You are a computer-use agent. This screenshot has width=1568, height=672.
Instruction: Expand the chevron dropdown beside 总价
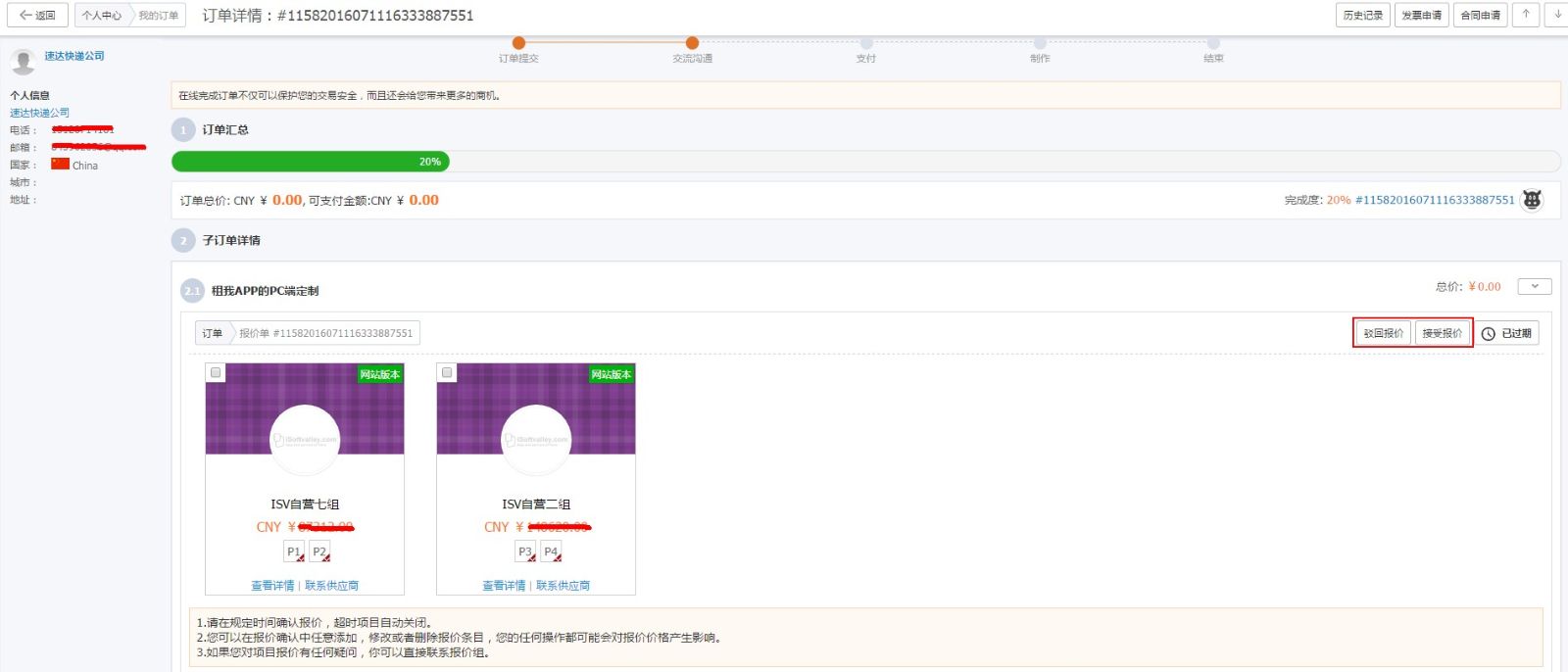(x=1534, y=287)
